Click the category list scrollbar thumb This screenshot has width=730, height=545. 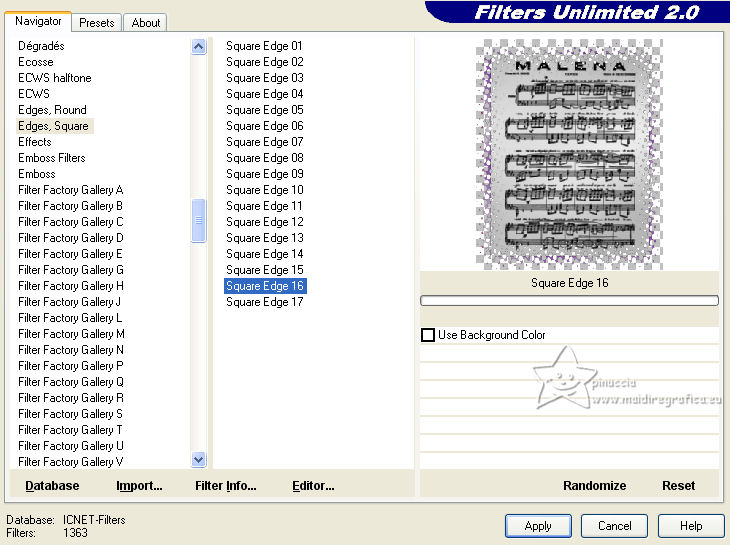pos(198,221)
